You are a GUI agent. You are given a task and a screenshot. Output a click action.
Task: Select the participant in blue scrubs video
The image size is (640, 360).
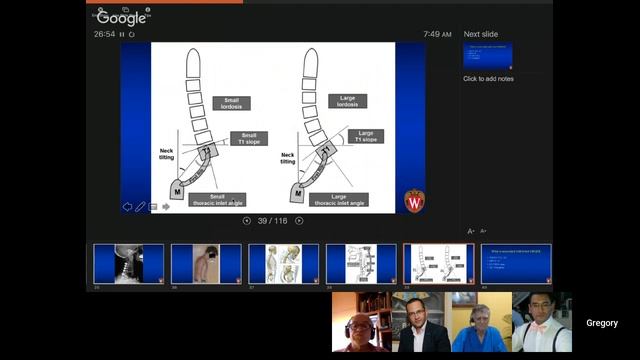tap(482, 322)
